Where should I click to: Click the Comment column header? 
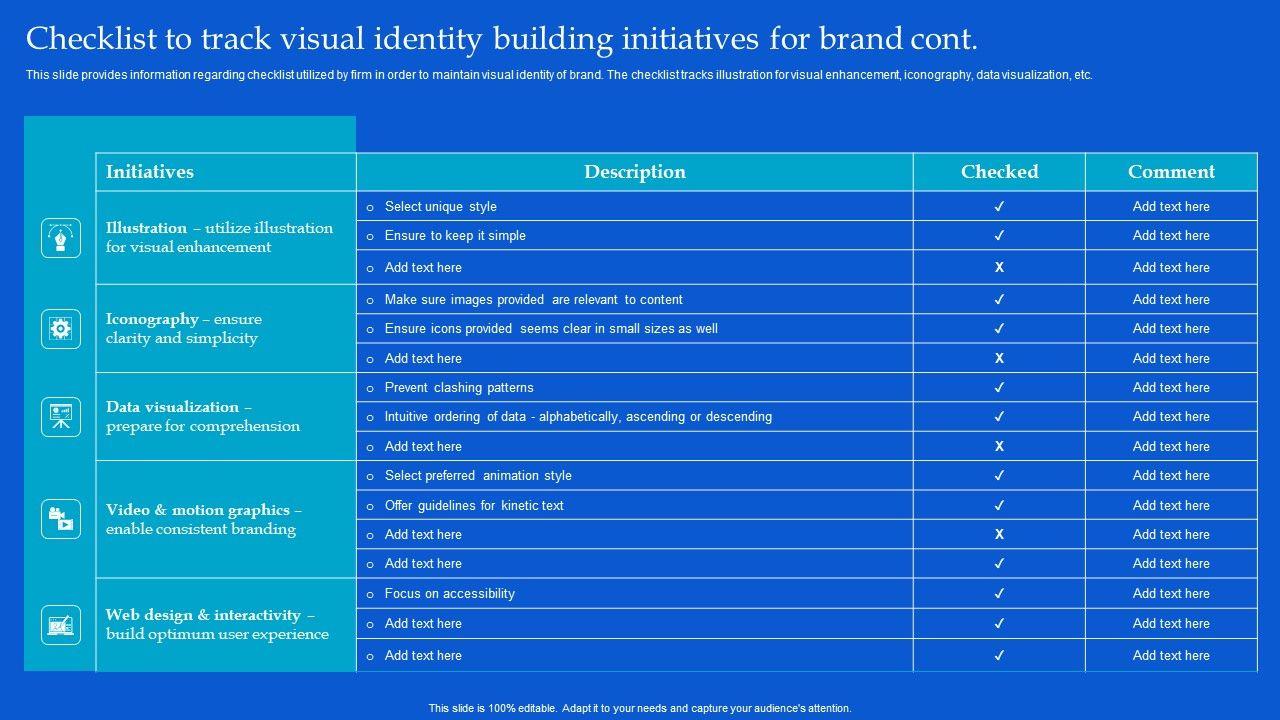pyautogui.click(x=1171, y=172)
